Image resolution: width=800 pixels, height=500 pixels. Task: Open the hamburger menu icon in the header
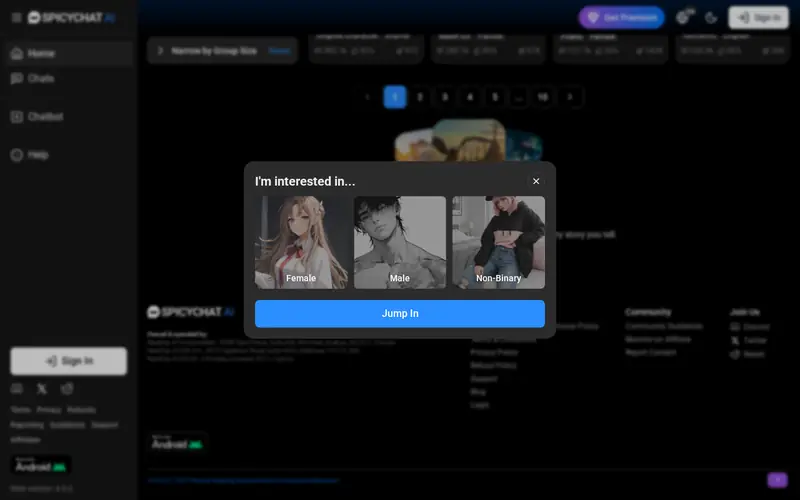(16, 18)
